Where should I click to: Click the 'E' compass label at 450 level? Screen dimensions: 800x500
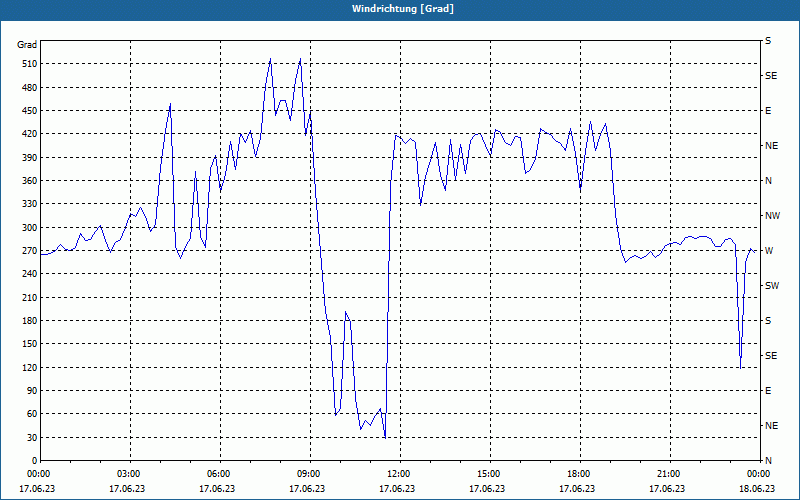768,111
